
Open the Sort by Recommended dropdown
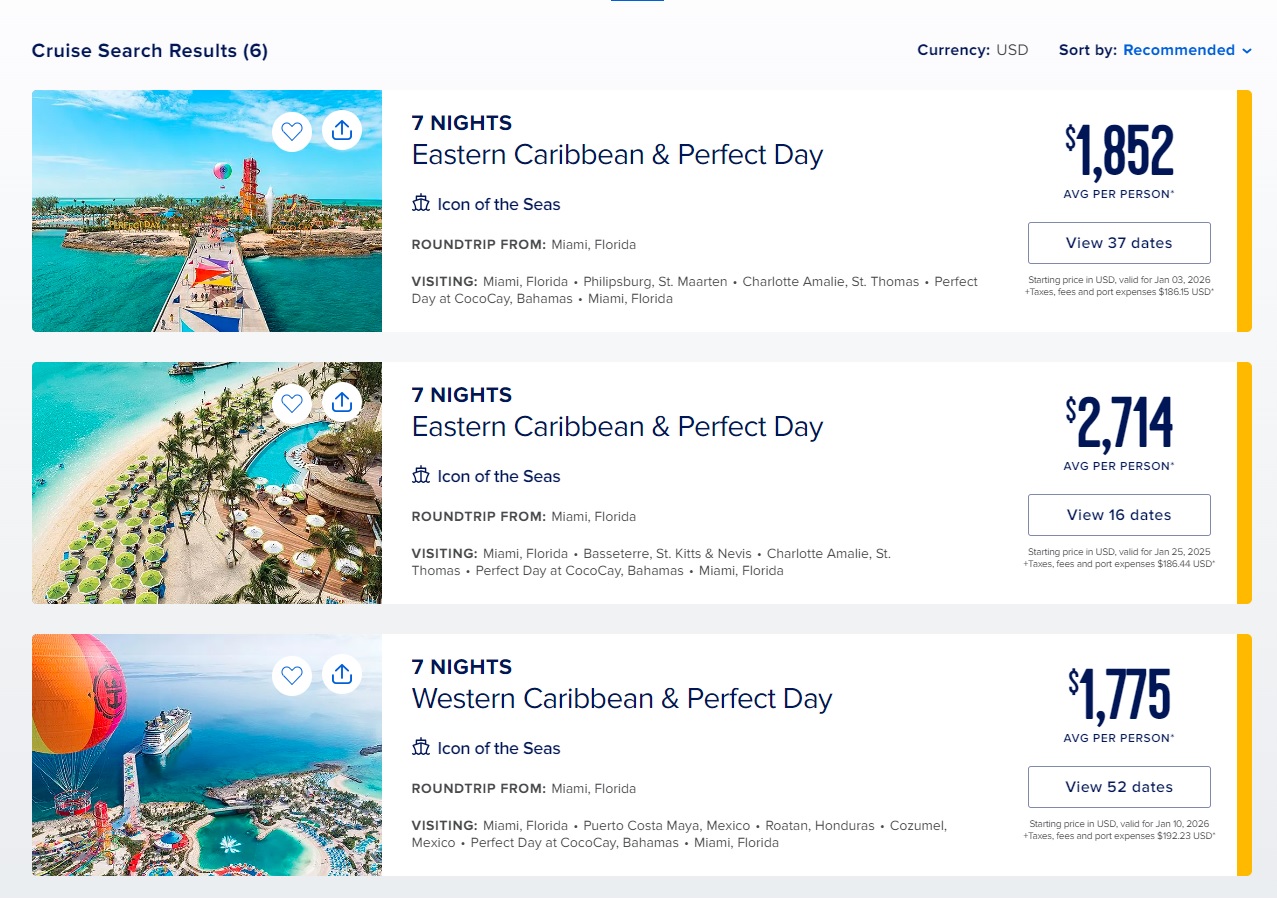(x=1178, y=50)
